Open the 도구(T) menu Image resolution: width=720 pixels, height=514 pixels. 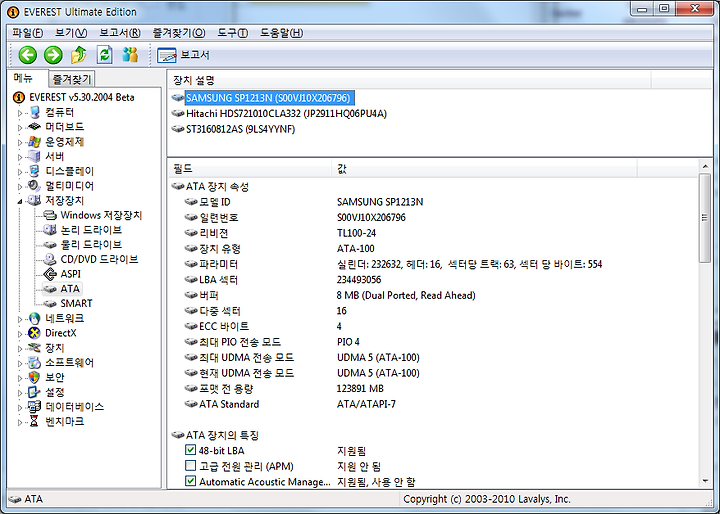click(232, 33)
